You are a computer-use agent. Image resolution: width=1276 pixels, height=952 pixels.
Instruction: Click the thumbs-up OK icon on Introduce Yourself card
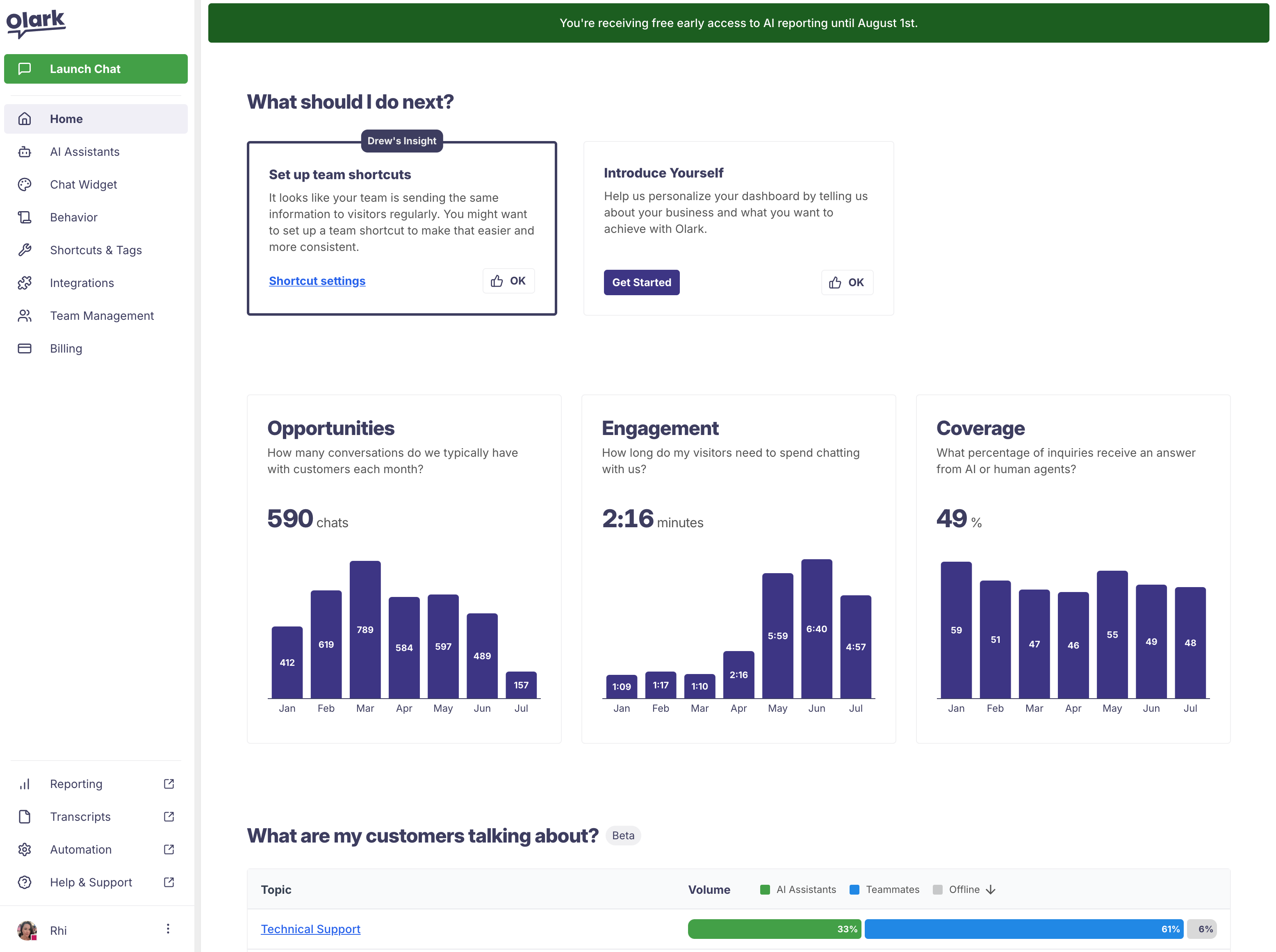point(834,282)
